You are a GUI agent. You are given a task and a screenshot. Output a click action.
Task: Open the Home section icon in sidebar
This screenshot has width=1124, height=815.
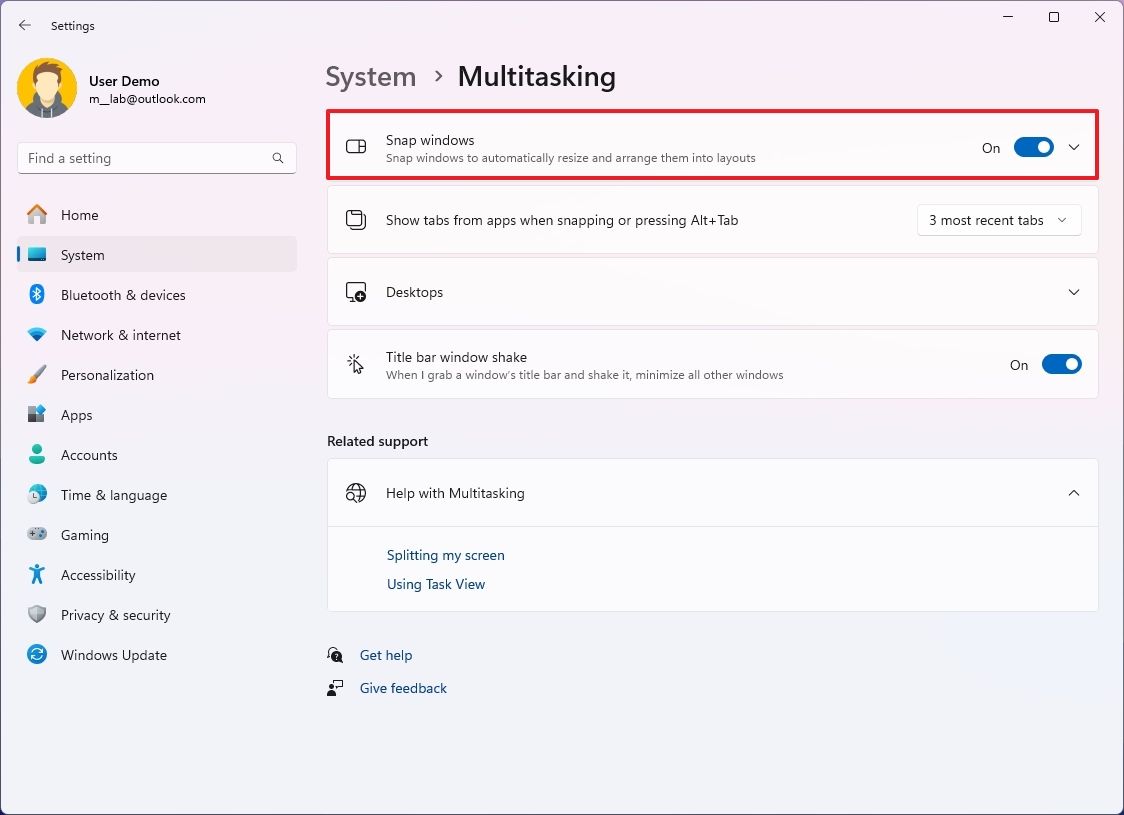tap(37, 215)
